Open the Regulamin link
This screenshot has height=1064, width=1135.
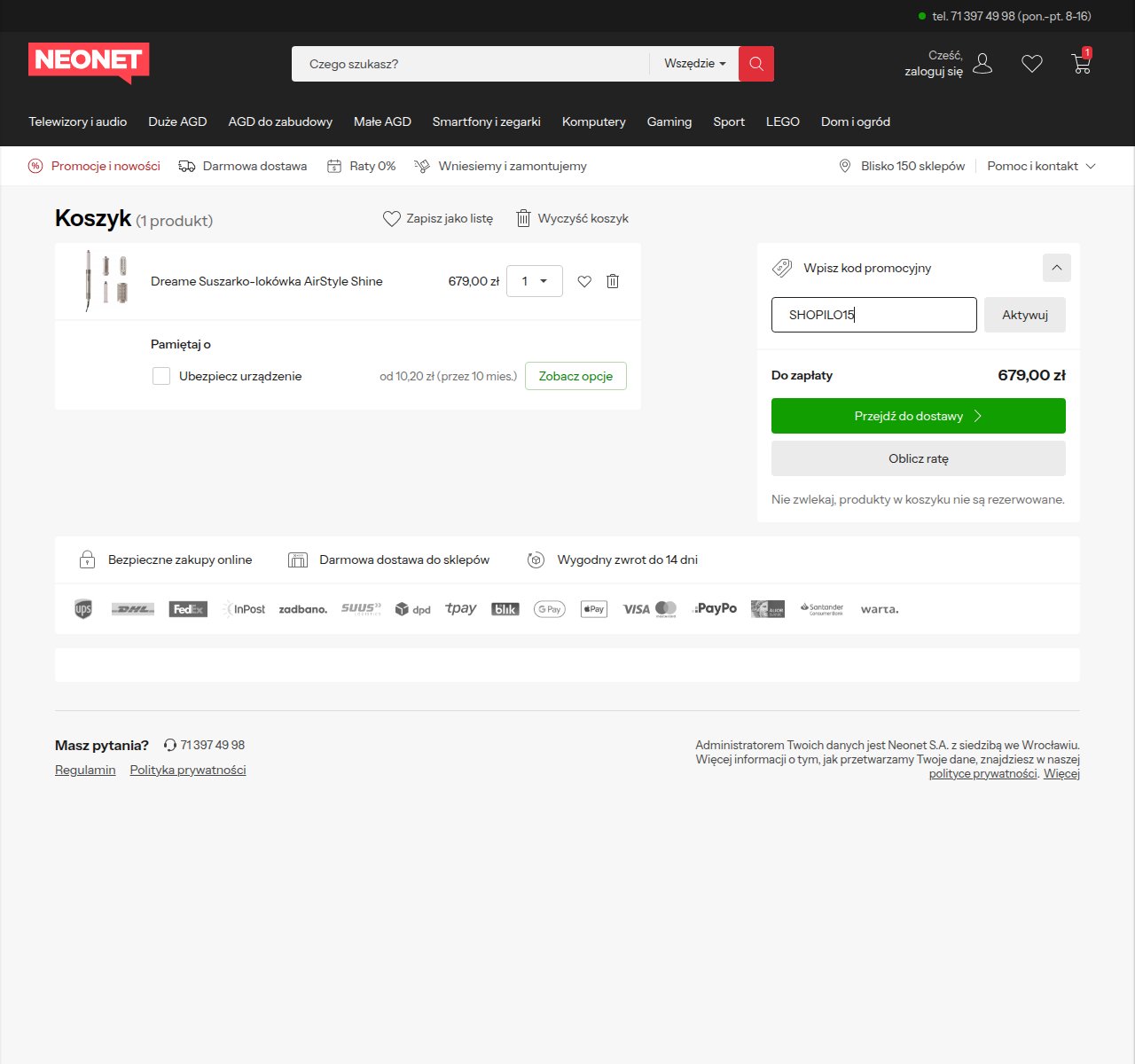85,770
